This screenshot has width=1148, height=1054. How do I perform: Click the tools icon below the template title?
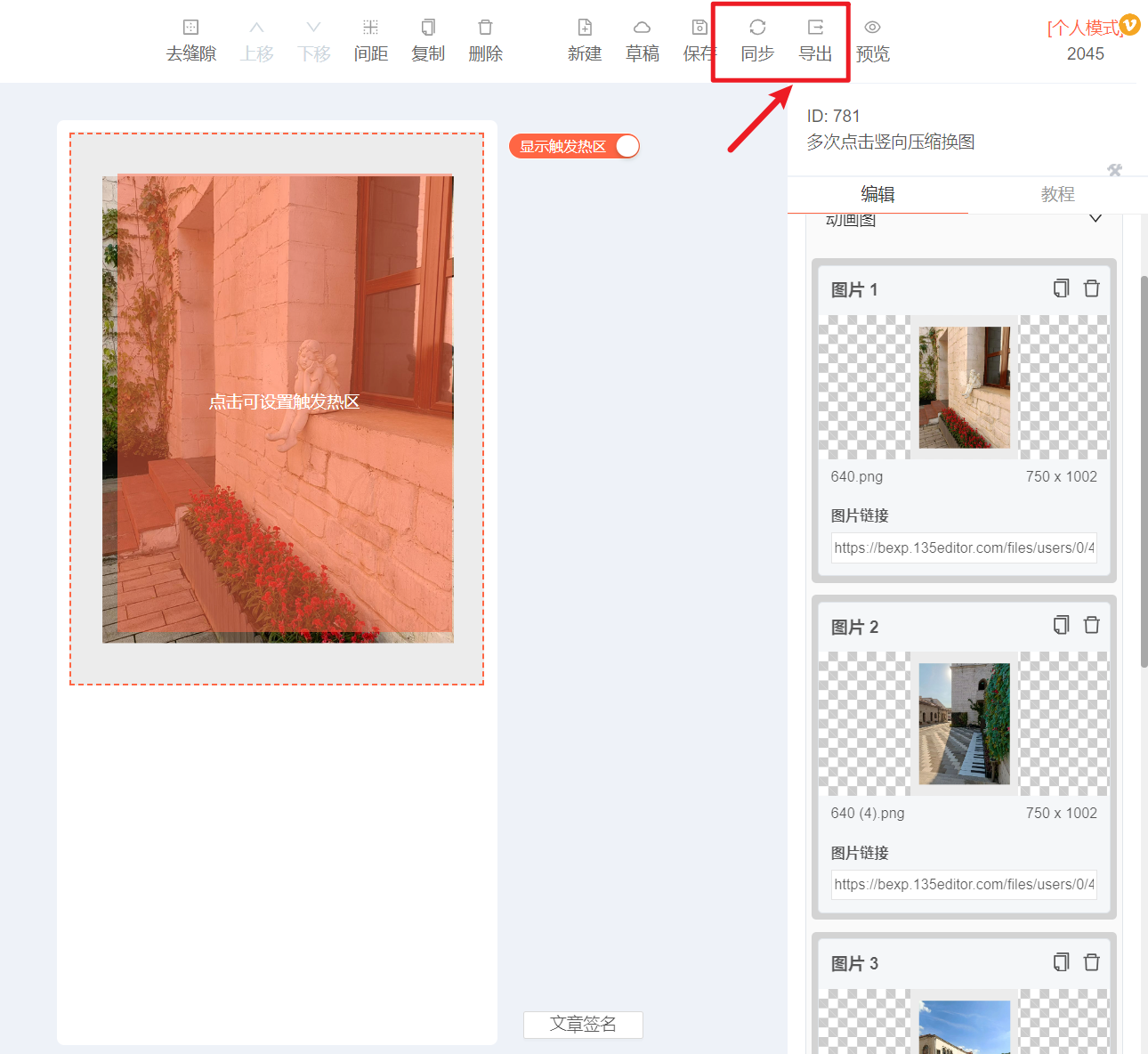tap(1115, 170)
